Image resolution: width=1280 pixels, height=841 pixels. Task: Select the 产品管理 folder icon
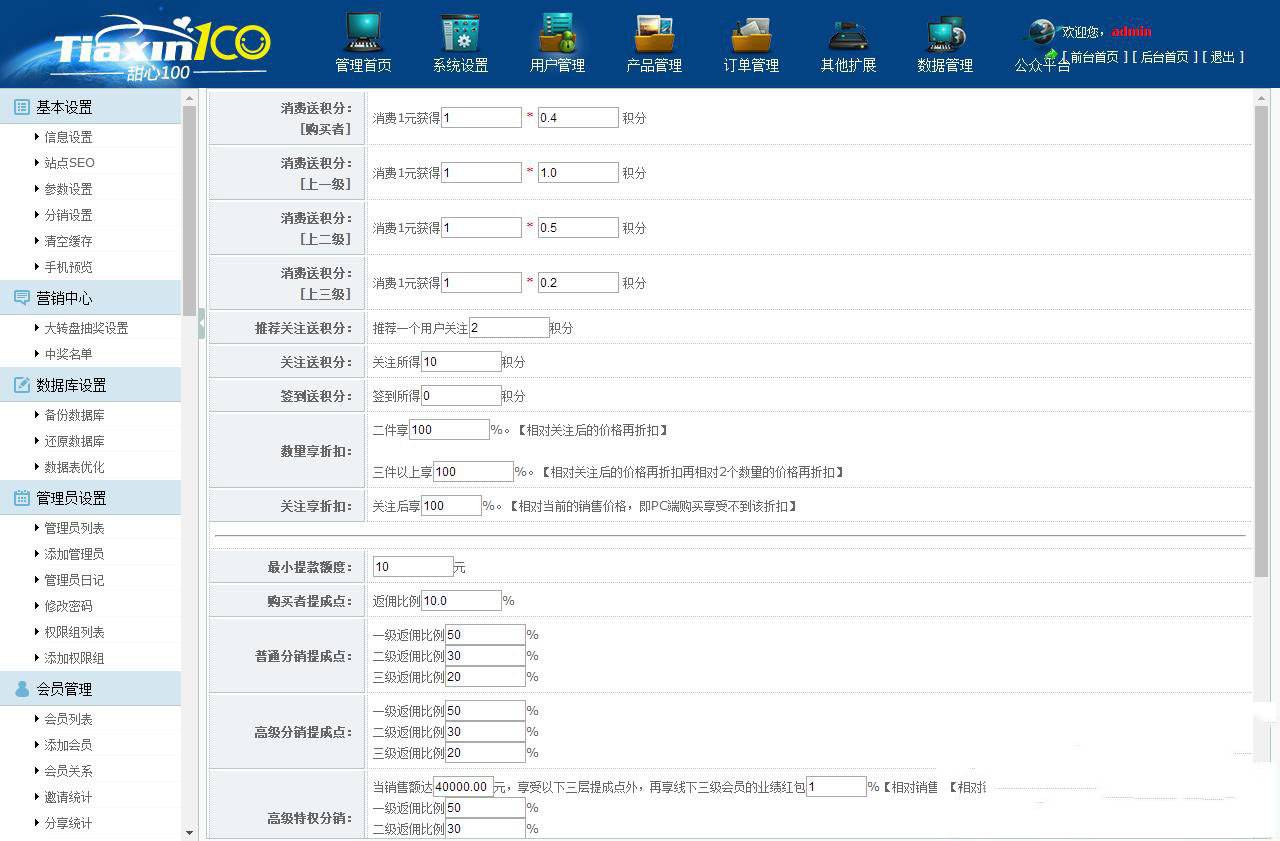pos(654,33)
